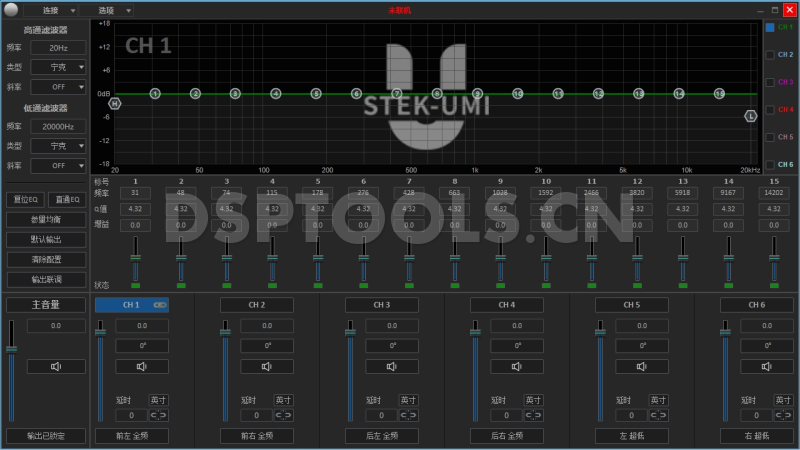Viewport: 800px width, 450px height.
Task: Mute CH 2 with its speaker icon
Action: point(267,366)
